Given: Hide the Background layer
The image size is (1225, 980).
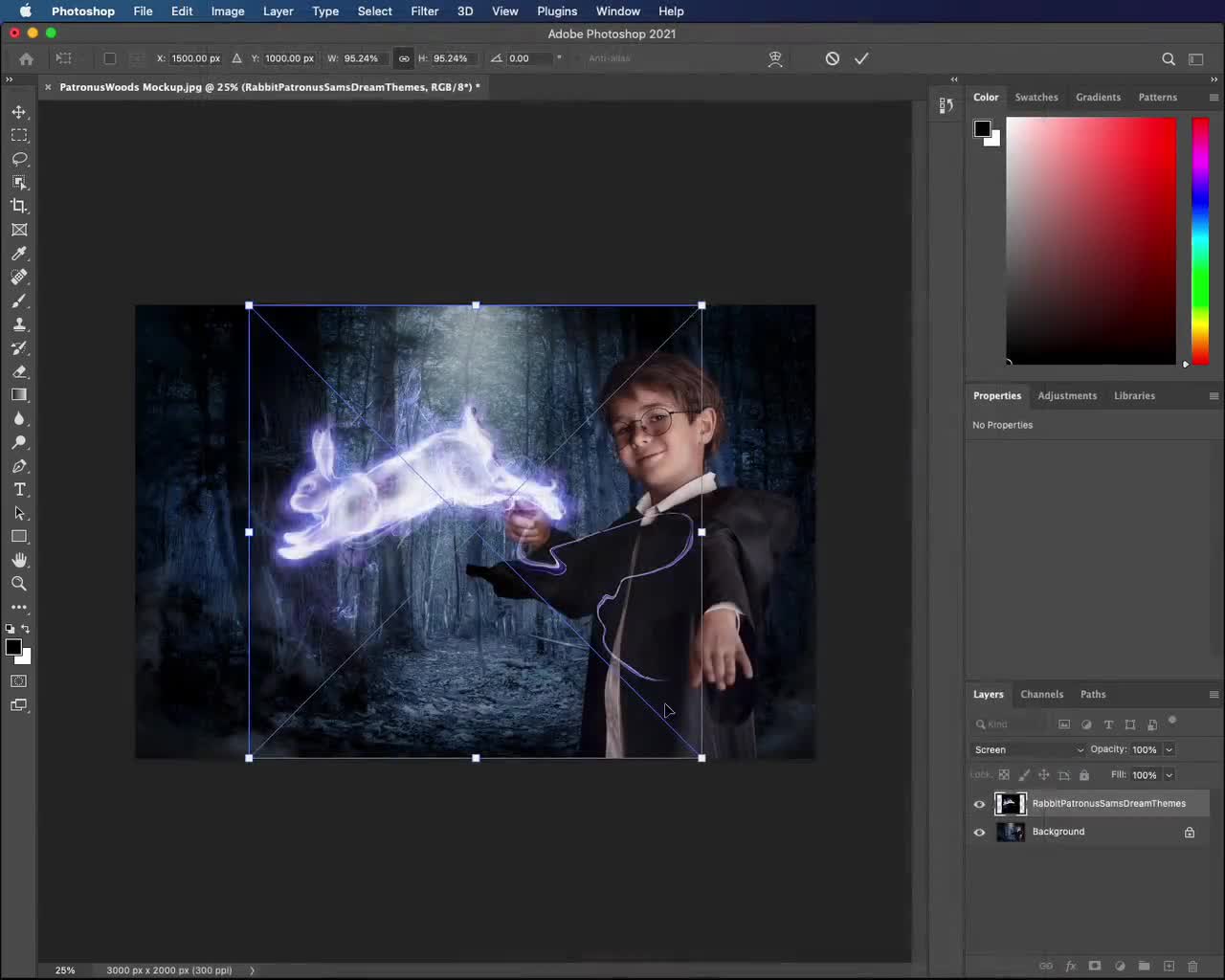Looking at the screenshot, I should (x=979, y=833).
